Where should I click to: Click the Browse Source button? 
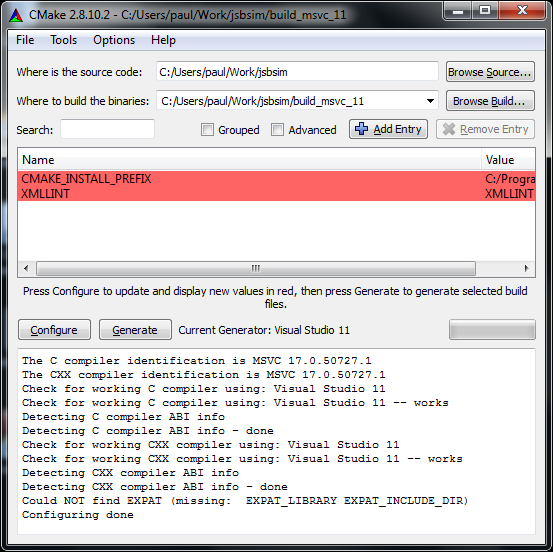point(490,72)
